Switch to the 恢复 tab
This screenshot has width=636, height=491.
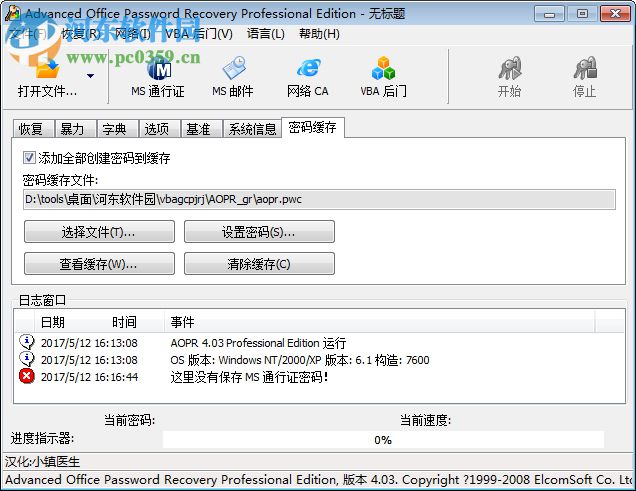(33, 129)
